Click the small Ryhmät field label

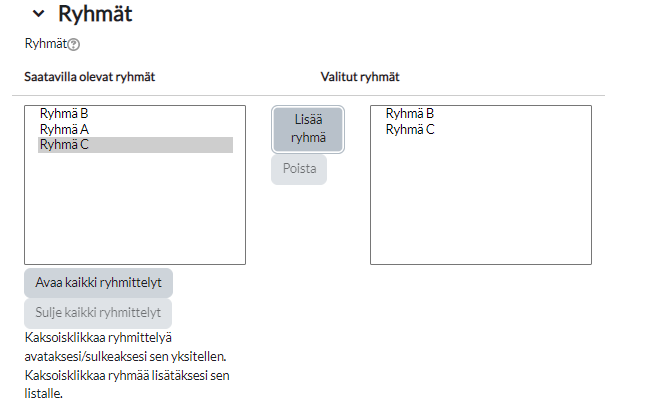(x=45, y=44)
